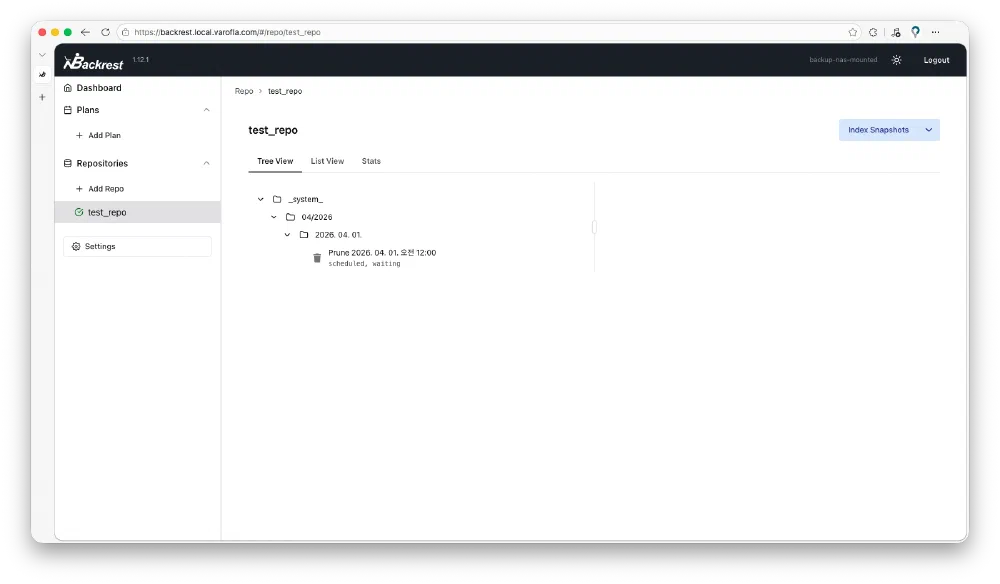The height and width of the screenshot is (584, 1000).
Task: Collapse the 04/2026 tree folder
Action: 274,217
